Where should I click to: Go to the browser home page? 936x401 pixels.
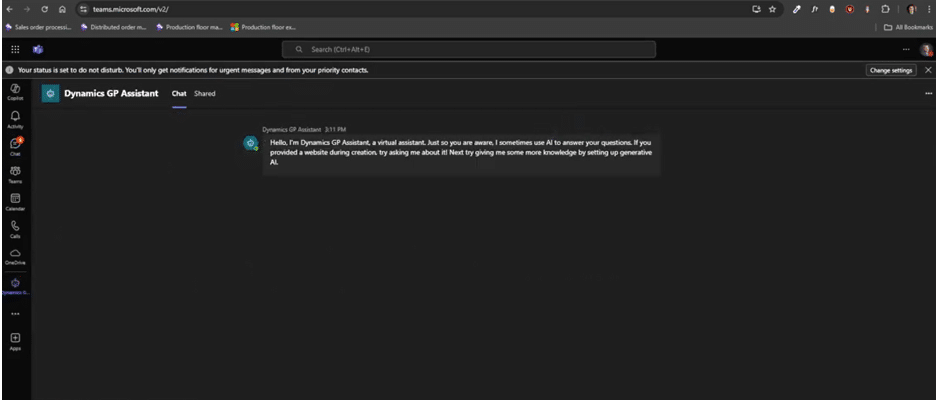pyautogui.click(x=62, y=9)
